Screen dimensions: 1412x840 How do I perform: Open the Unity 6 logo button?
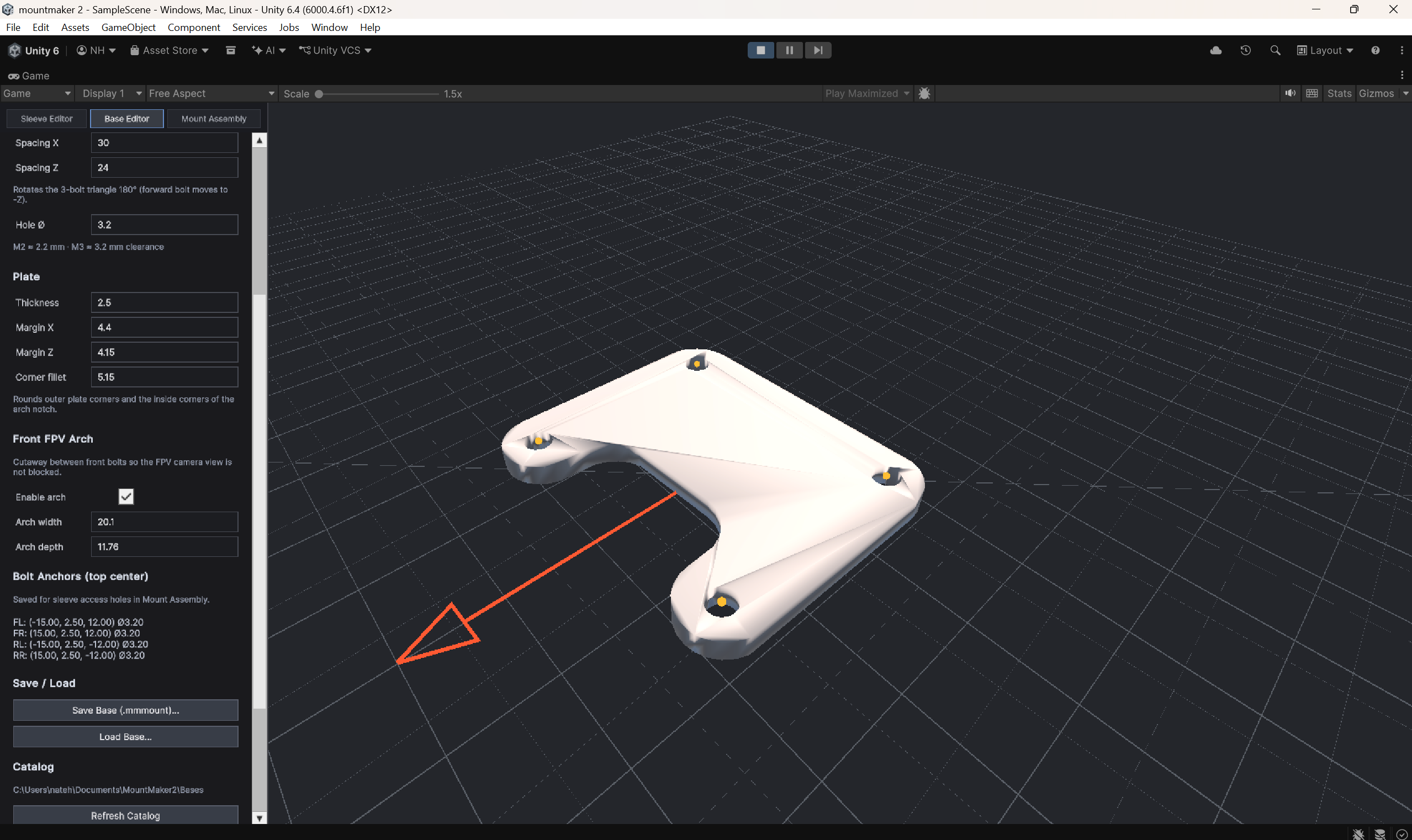34,50
